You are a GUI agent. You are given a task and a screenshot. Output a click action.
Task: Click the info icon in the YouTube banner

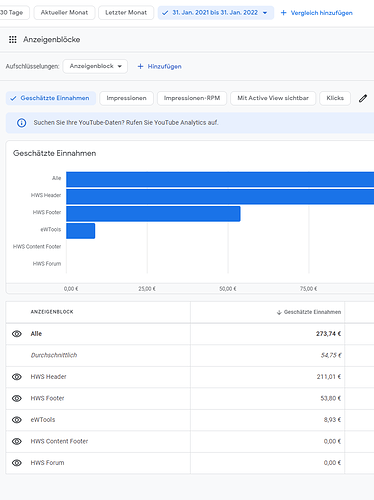[22, 123]
